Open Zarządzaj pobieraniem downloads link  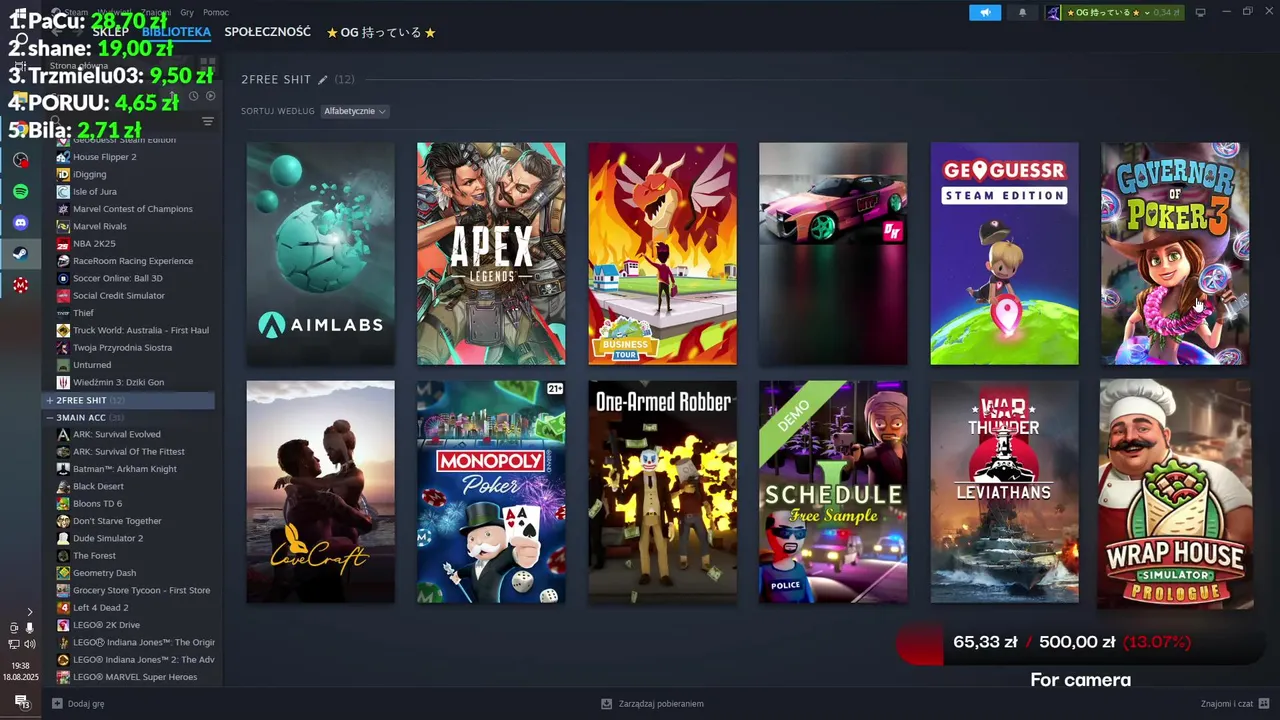point(661,704)
